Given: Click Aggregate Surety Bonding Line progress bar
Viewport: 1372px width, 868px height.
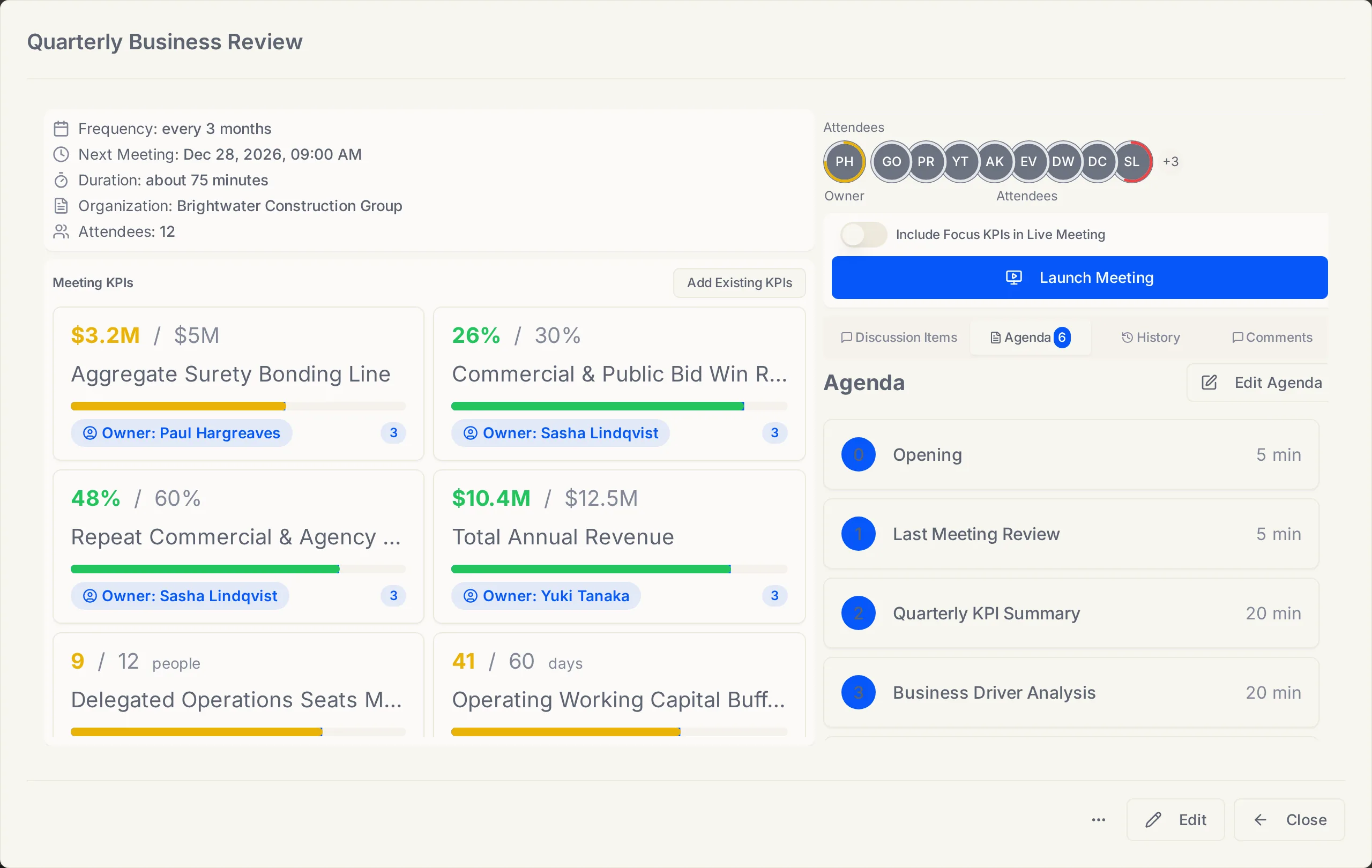Looking at the screenshot, I should 238,406.
